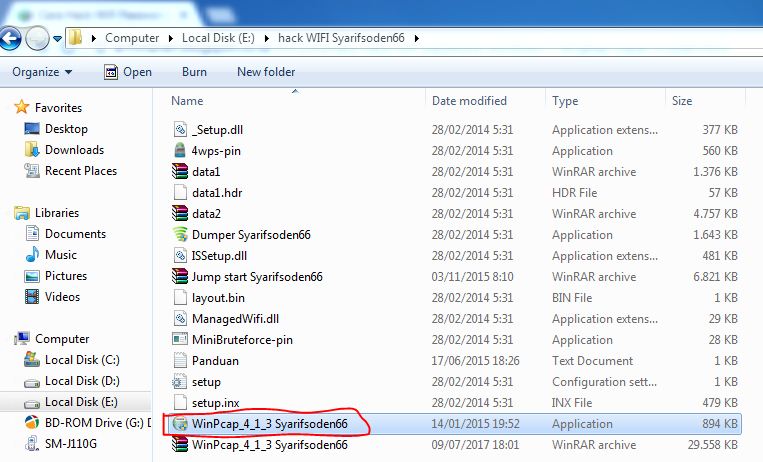Screen dimensions: 763x462
Task: Click the Configuration sett... type cell
Action: point(604,382)
